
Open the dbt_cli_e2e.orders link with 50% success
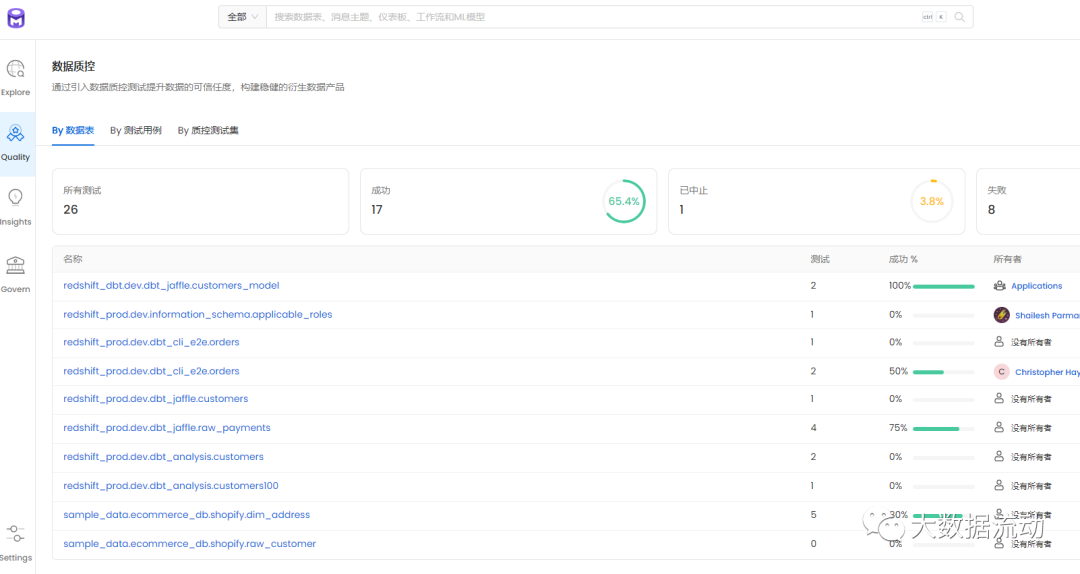tap(152, 371)
